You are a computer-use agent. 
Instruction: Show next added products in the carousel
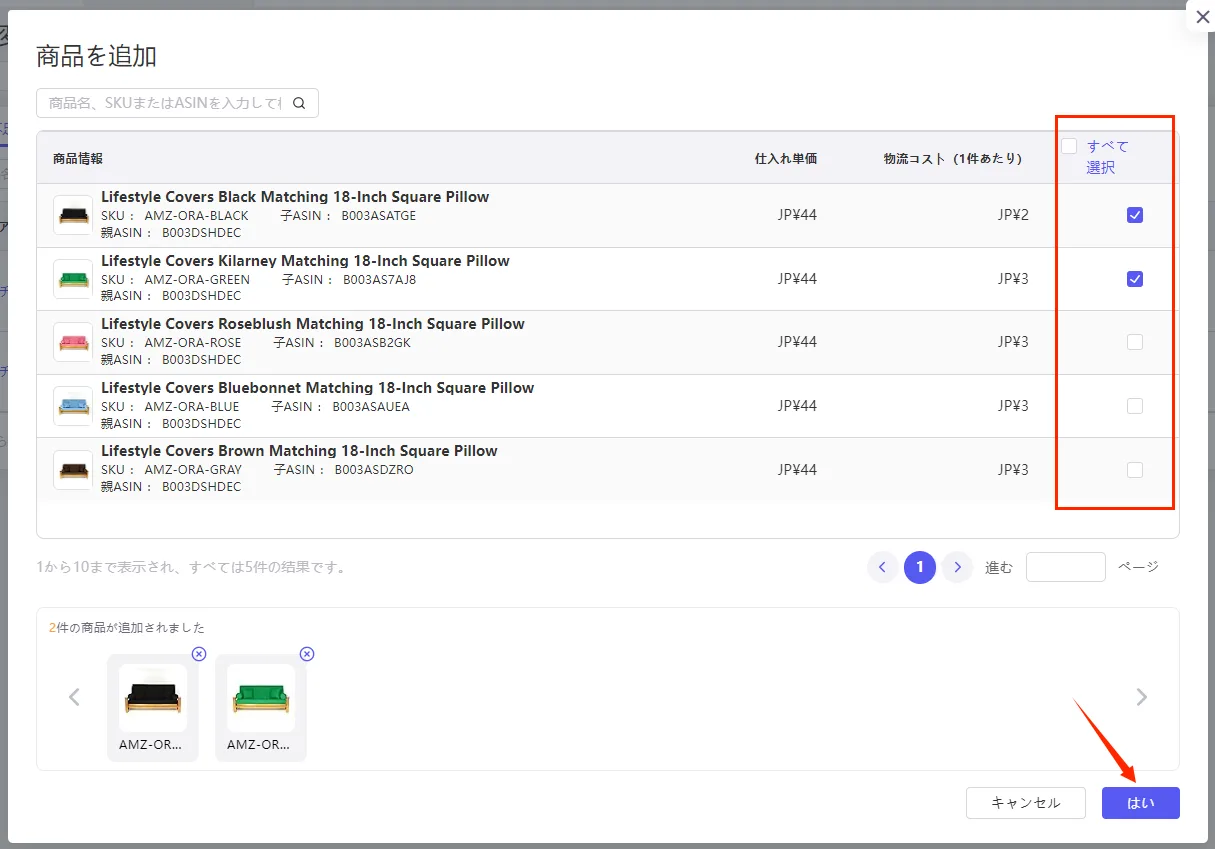pos(1142,697)
